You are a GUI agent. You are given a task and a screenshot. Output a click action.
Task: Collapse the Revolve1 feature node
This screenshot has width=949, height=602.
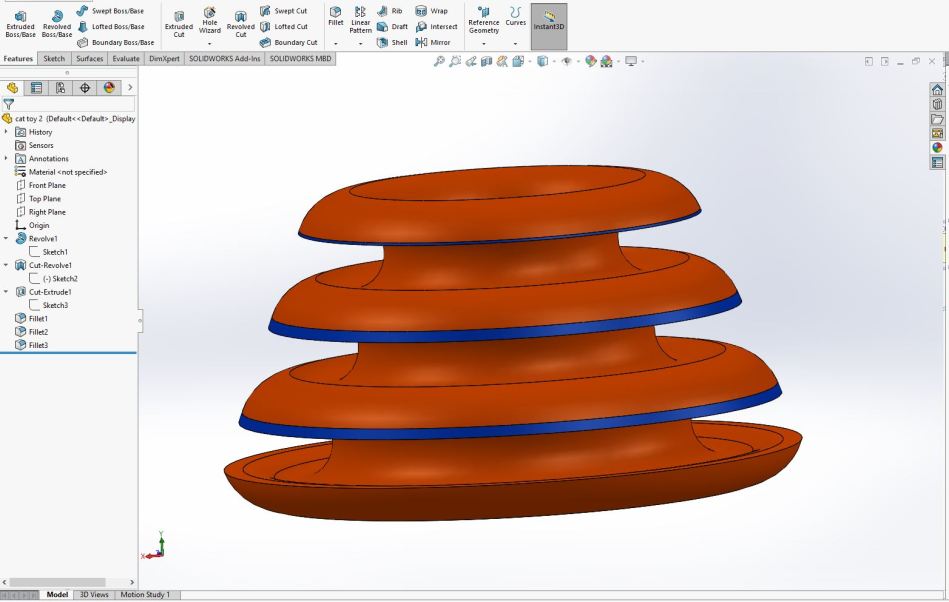point(7,239)
